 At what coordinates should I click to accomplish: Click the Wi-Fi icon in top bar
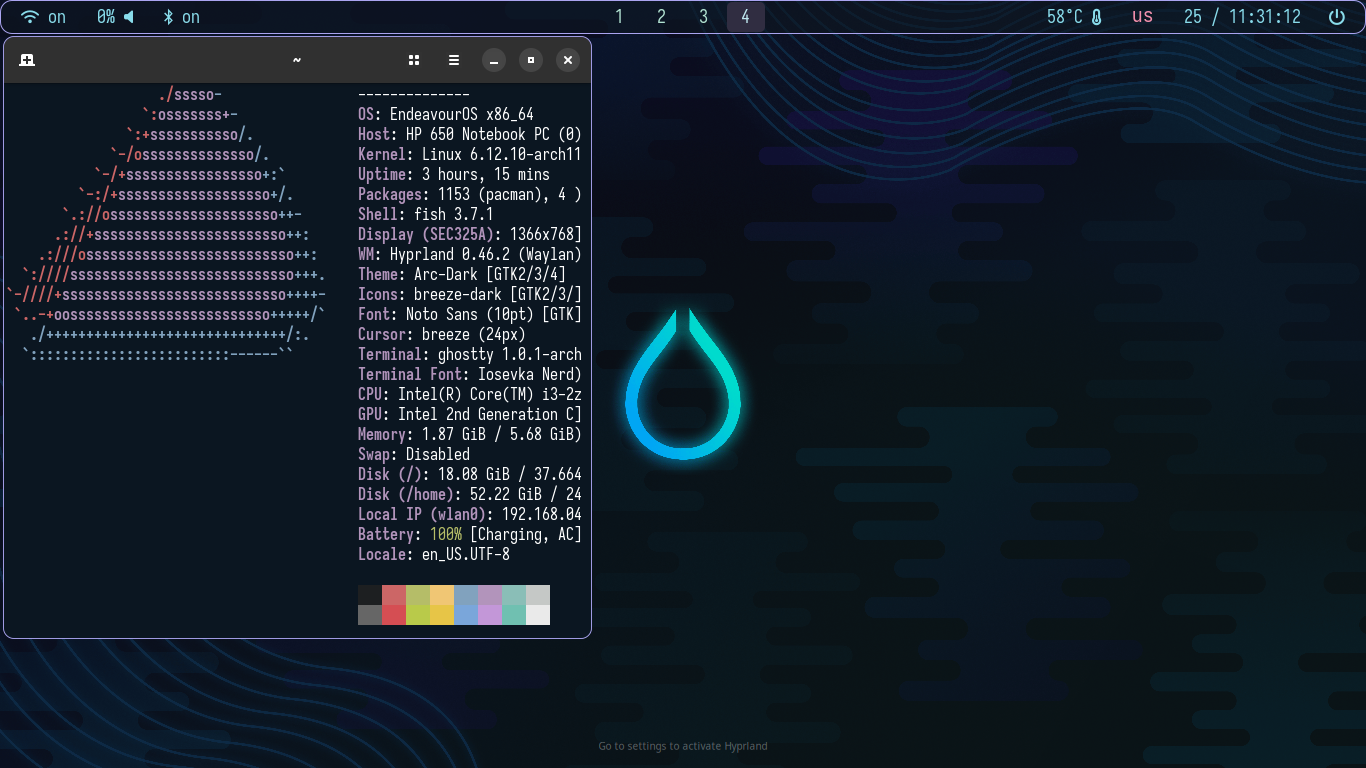tap(30, 17)
